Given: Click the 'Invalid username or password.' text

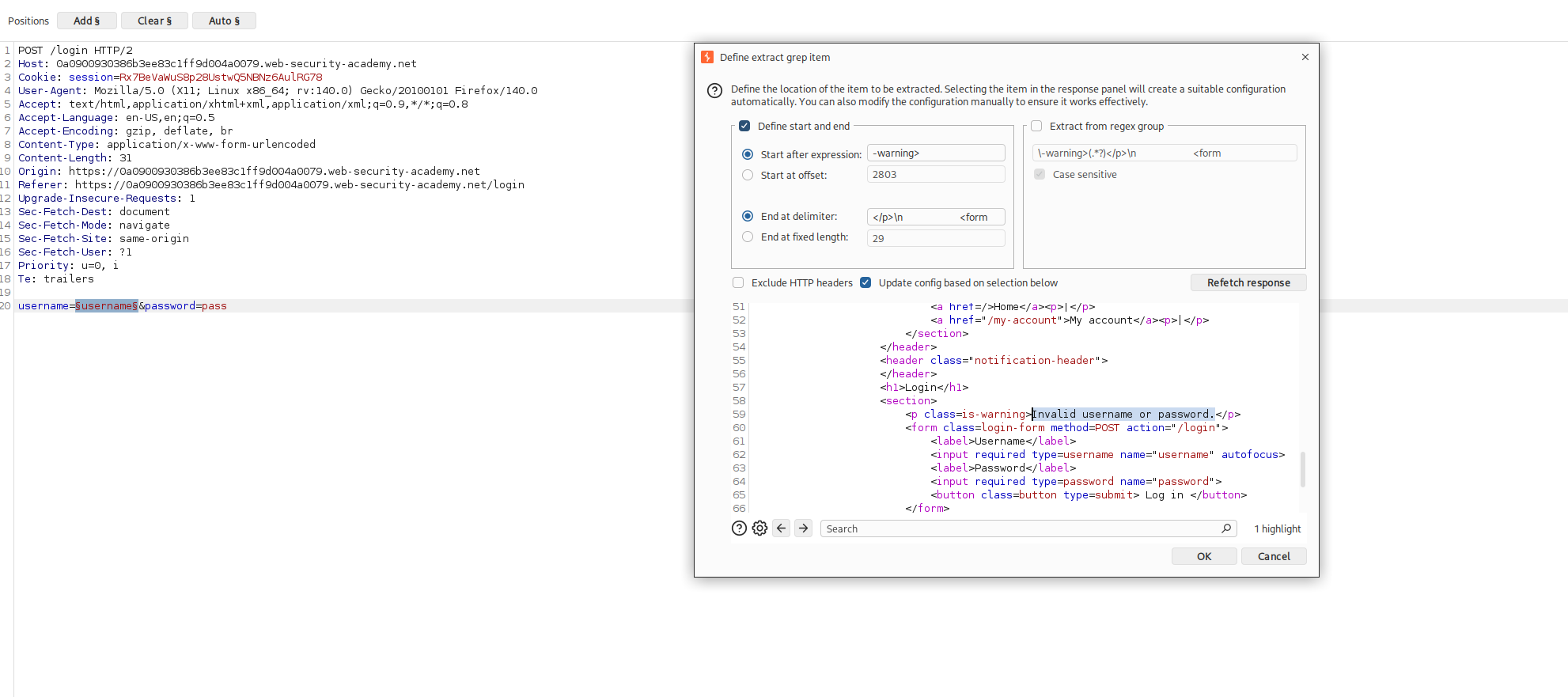Looking at the screenshot, I should (x=1123, y=415).
